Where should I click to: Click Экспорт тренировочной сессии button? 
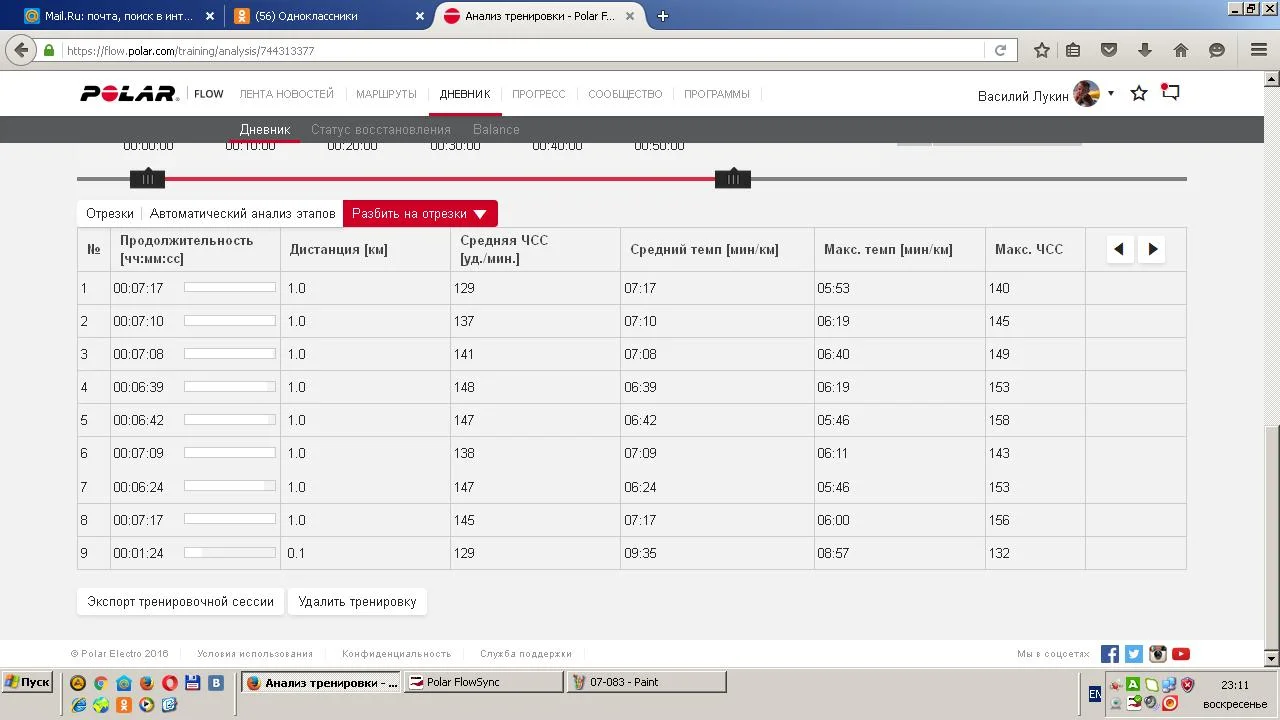(x=180, y=602)
